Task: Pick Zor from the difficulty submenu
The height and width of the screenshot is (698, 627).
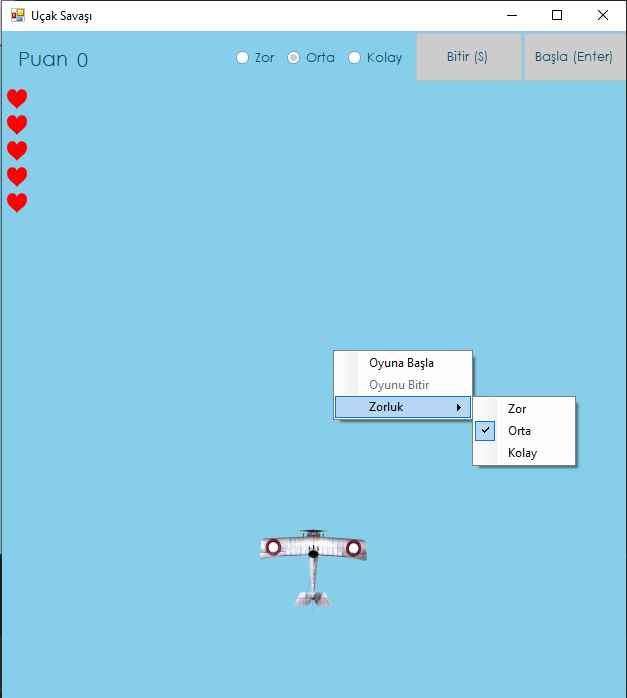Action: tap(517, 409)
